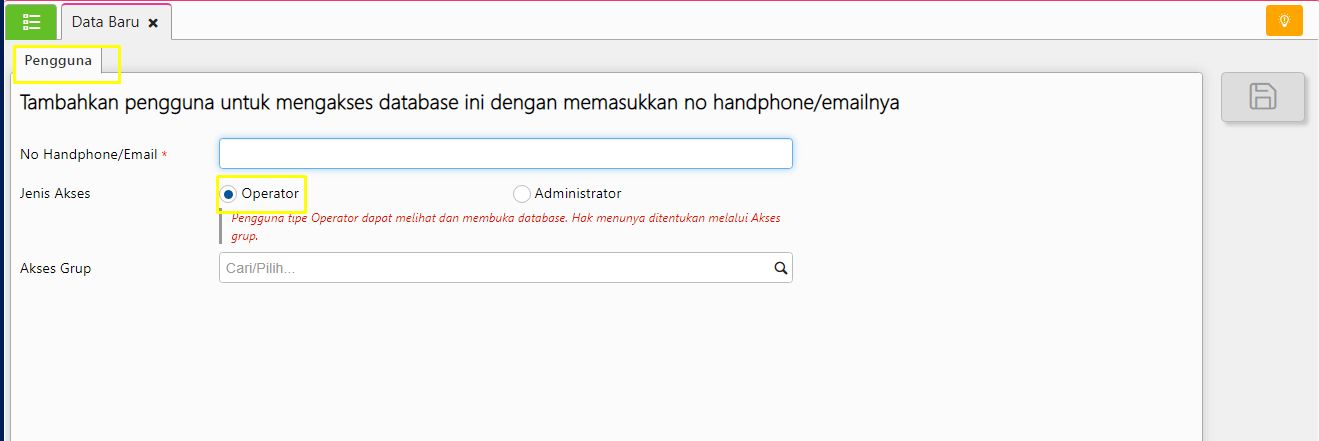The width and height of the screenshot is (1319, 441).
Task: Click the Tambahkan pengguna heading text
Action: click(459, 103)
